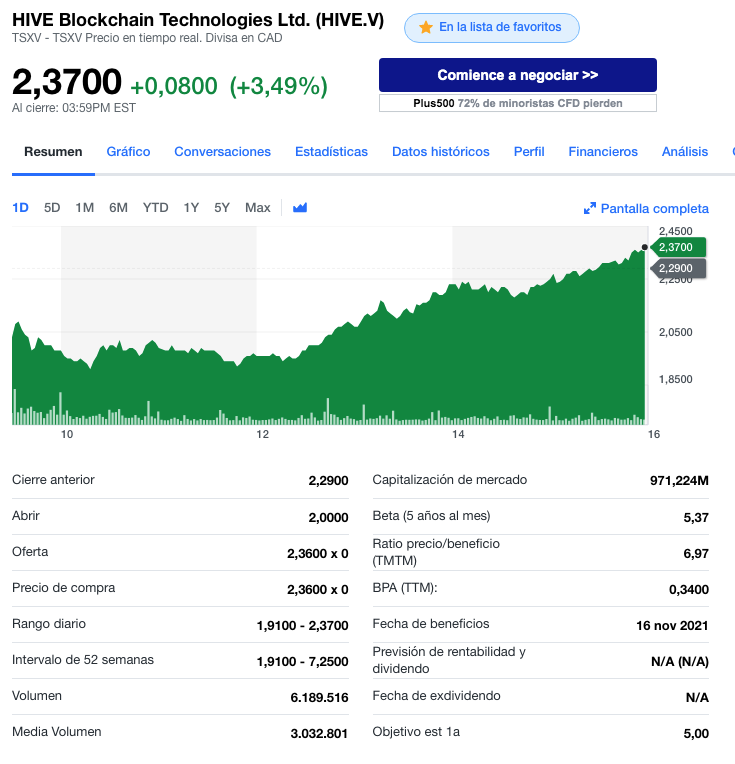The width and height of the screenshot is (735, 764).
Task: Click market cap value 971,224M
Action: 679,481
